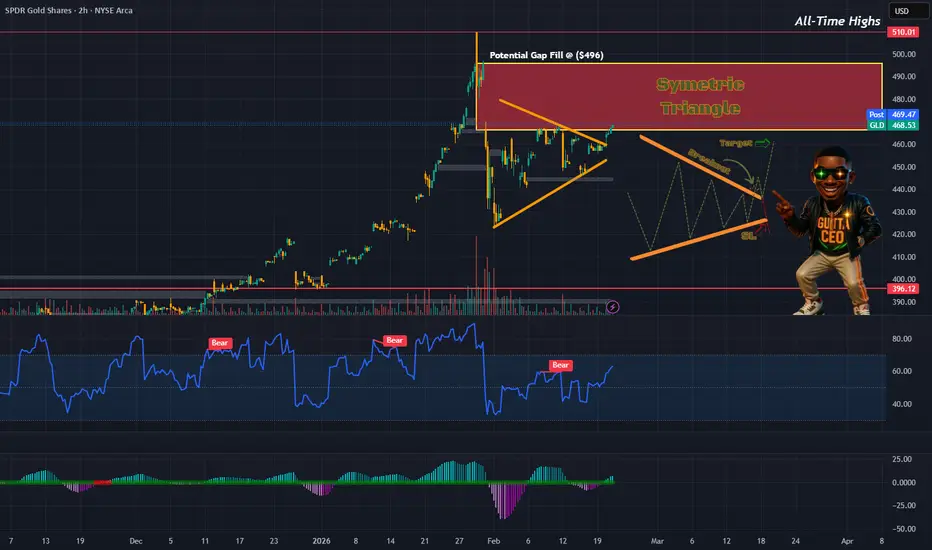Click the 410.00 price axis label

coord(903,257)
